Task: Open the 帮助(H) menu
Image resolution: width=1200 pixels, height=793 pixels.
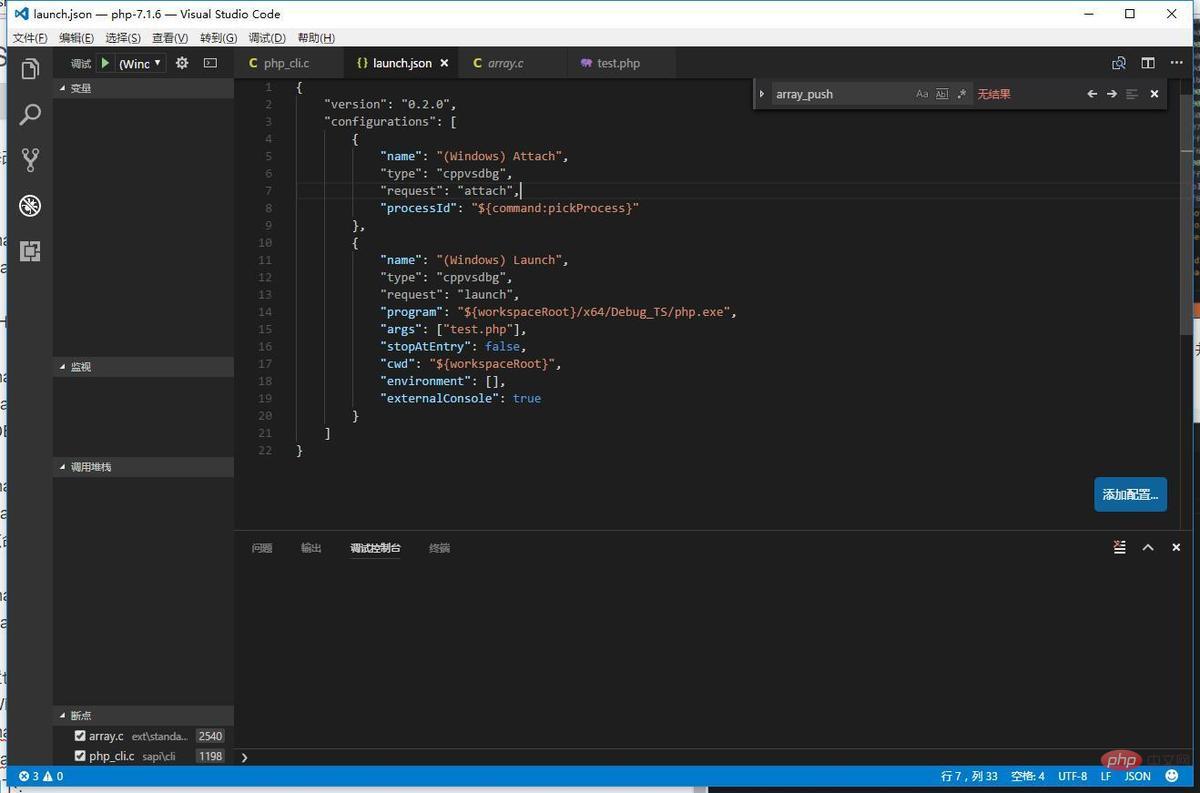Action: point(316,38)
